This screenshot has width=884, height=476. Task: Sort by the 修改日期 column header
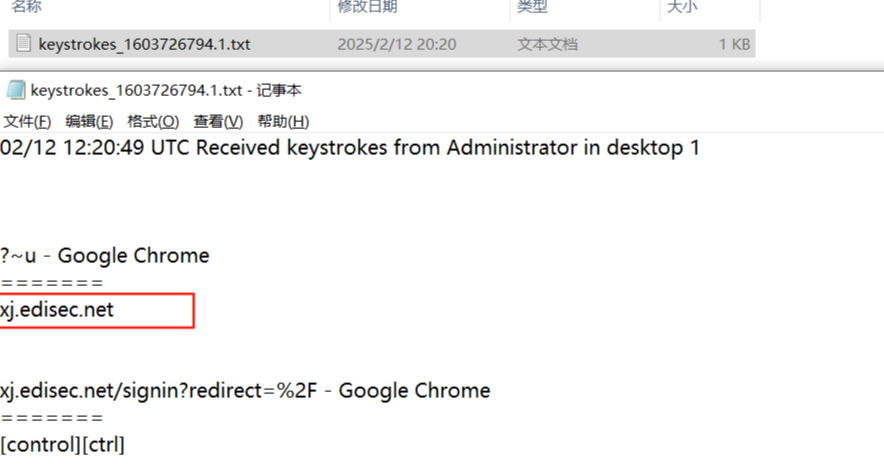tap(367, 7)
